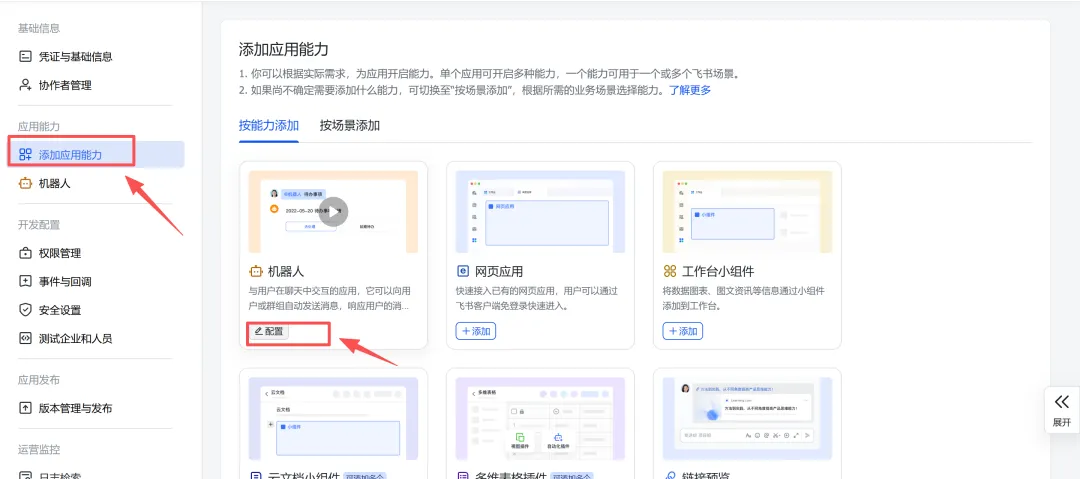Open 协作者管理 in the sidebar
1080x479 pixels.
(55, 85)
